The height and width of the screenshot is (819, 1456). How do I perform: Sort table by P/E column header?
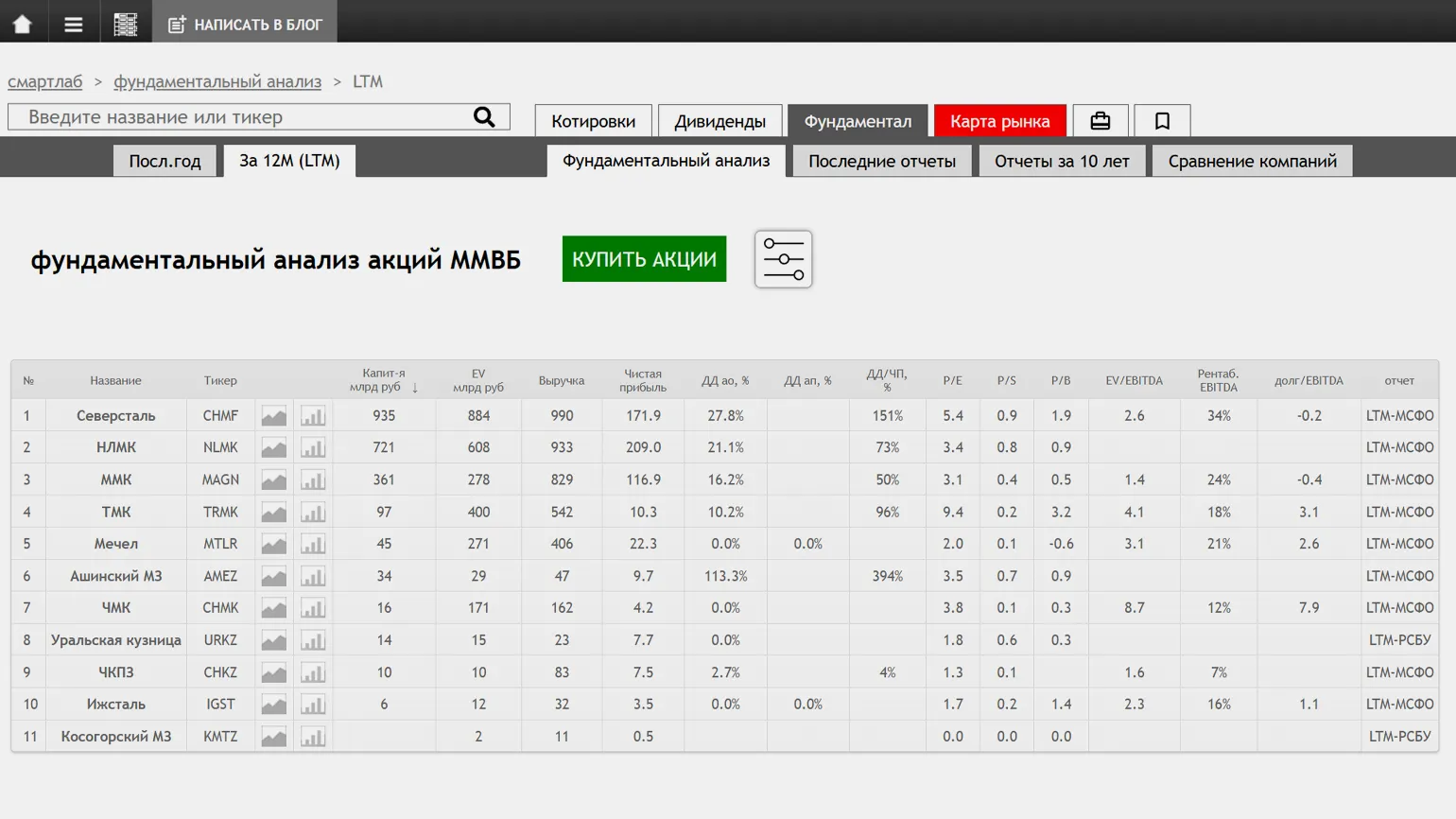tap(952, 380)
